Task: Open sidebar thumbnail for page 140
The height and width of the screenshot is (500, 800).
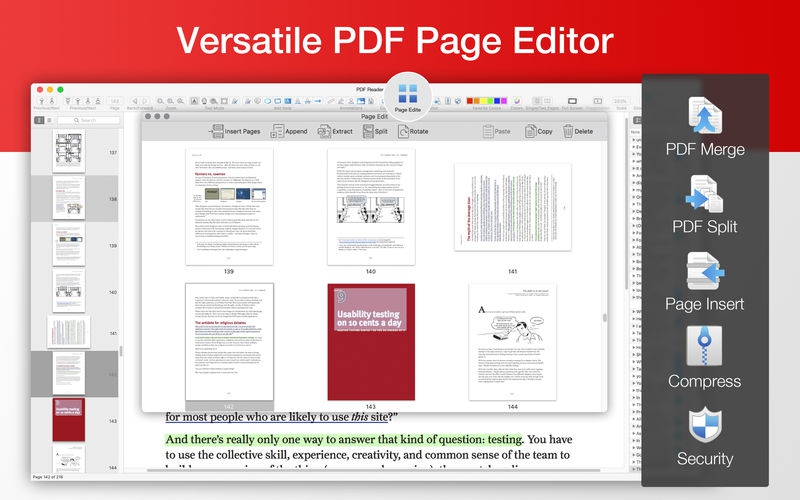Action: point(69,291)
